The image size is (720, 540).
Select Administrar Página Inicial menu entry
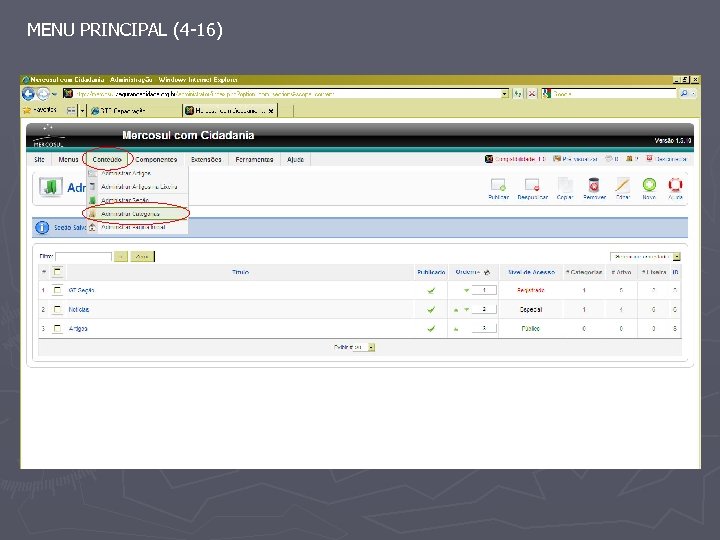coord(137,227)
